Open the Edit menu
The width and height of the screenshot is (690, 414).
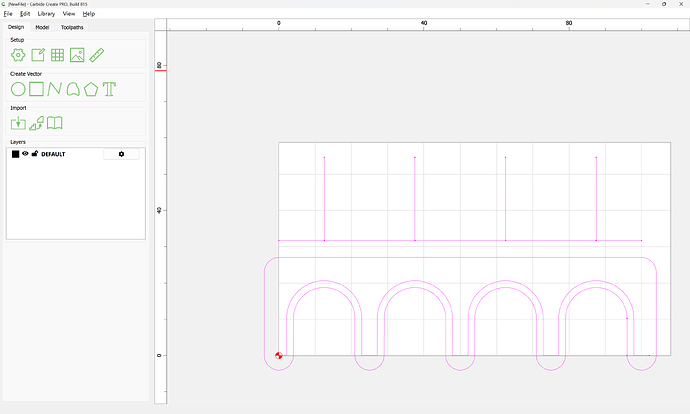[x=25, y=14]
